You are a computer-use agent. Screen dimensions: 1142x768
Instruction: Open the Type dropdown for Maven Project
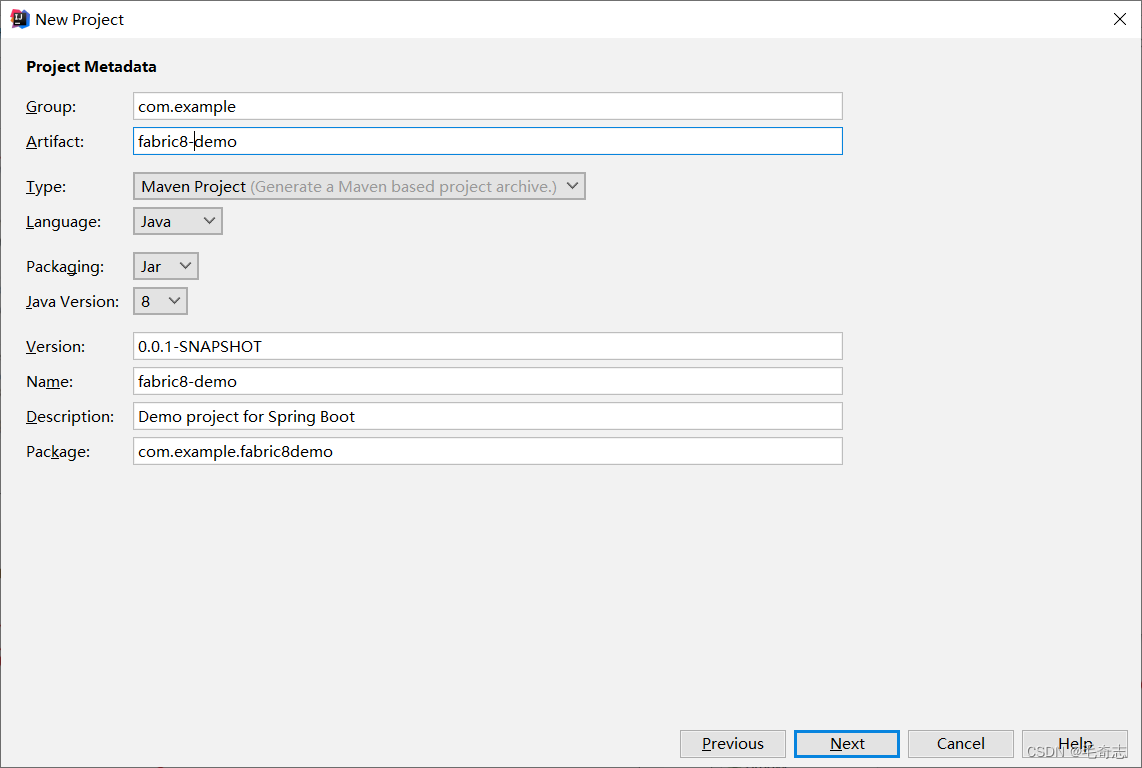[x=359, y=186]
